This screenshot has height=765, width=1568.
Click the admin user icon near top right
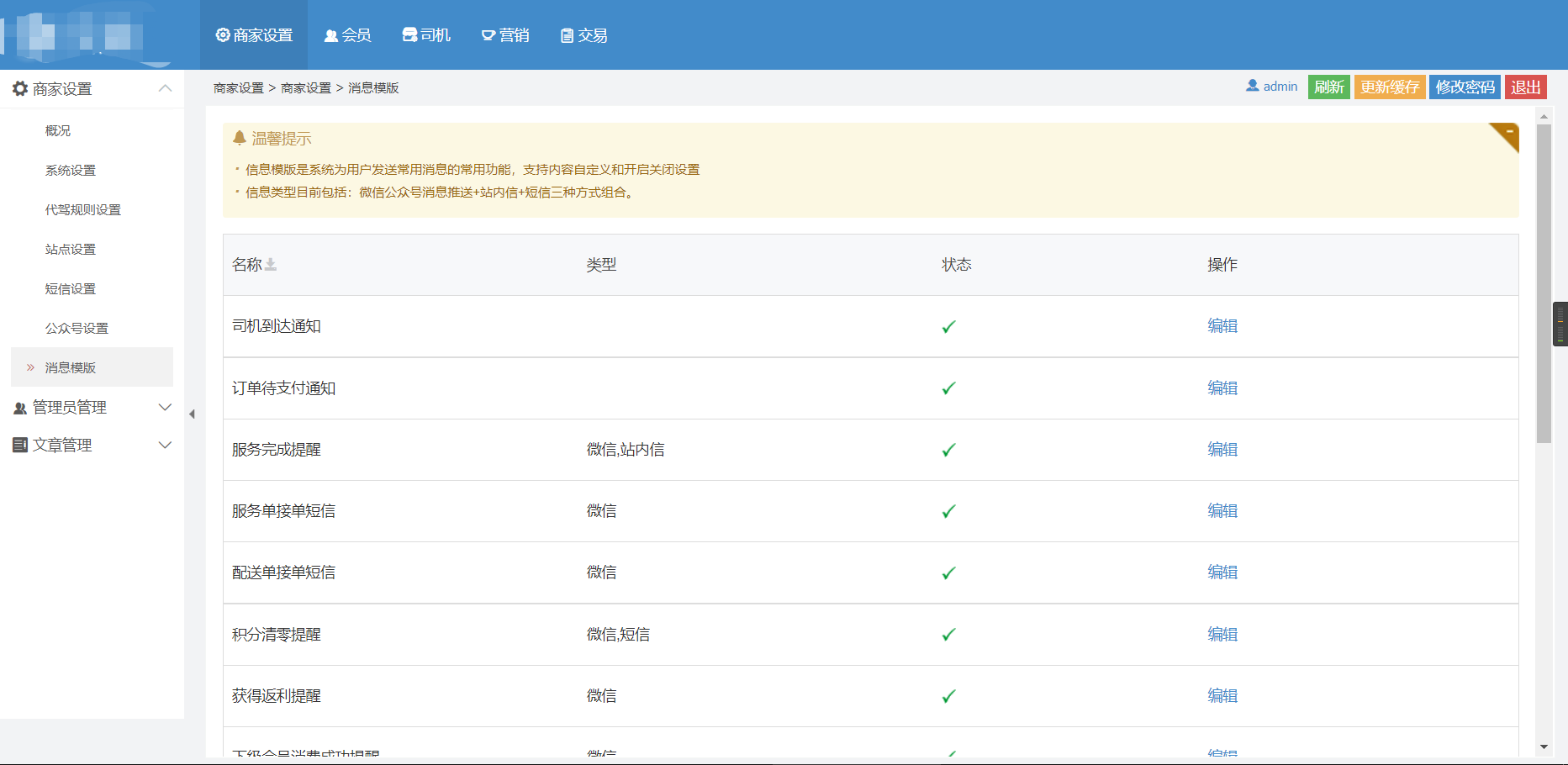click(x=1252, y=86)
